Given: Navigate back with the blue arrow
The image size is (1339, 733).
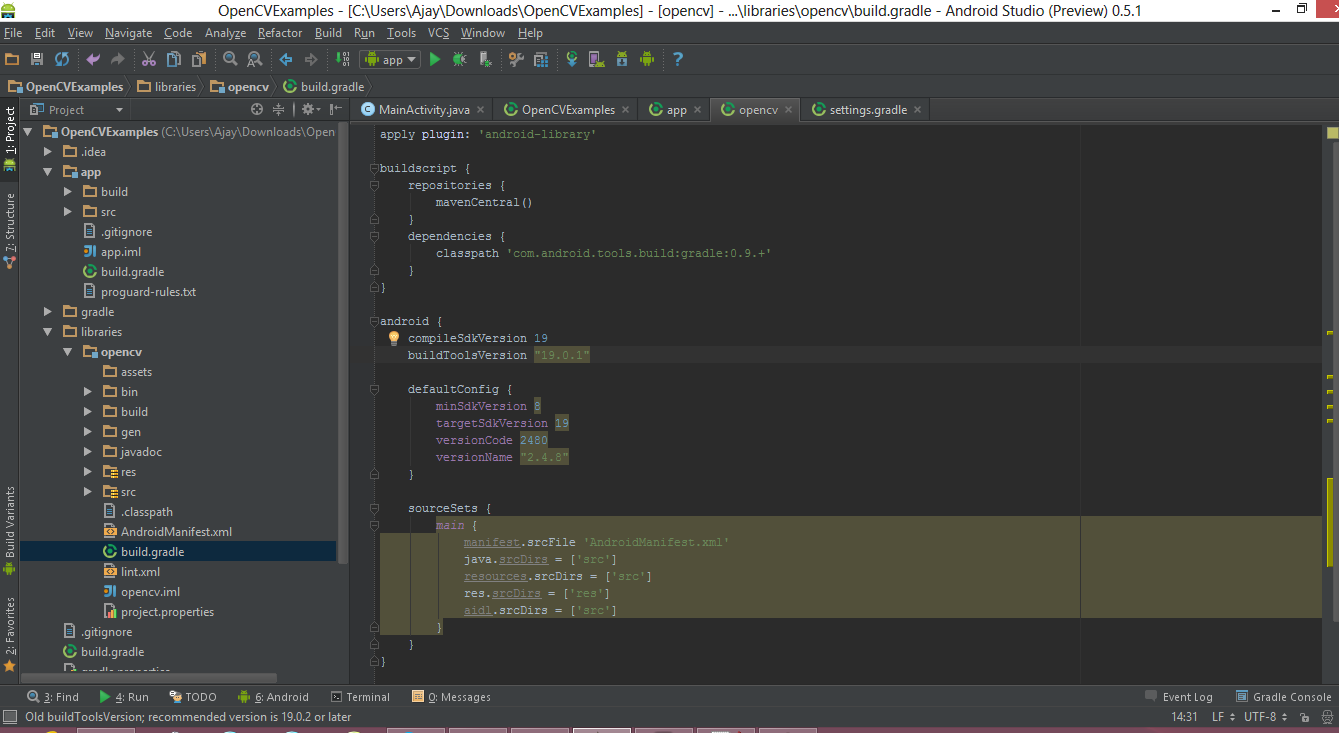Looking at the screenshot, I should (x=286, y=60).
